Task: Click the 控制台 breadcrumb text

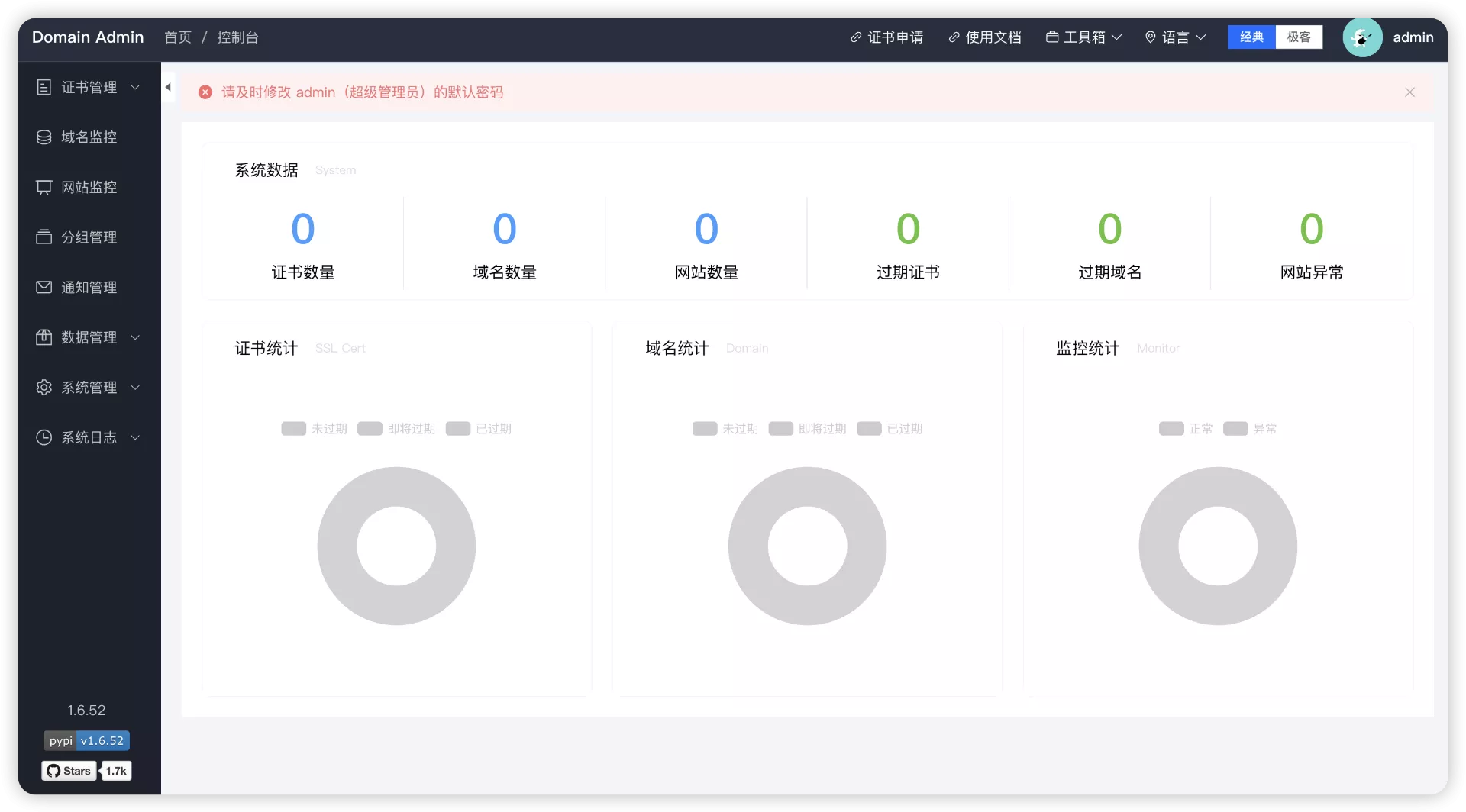Action: pyautogui.click(x=237, y=37)
